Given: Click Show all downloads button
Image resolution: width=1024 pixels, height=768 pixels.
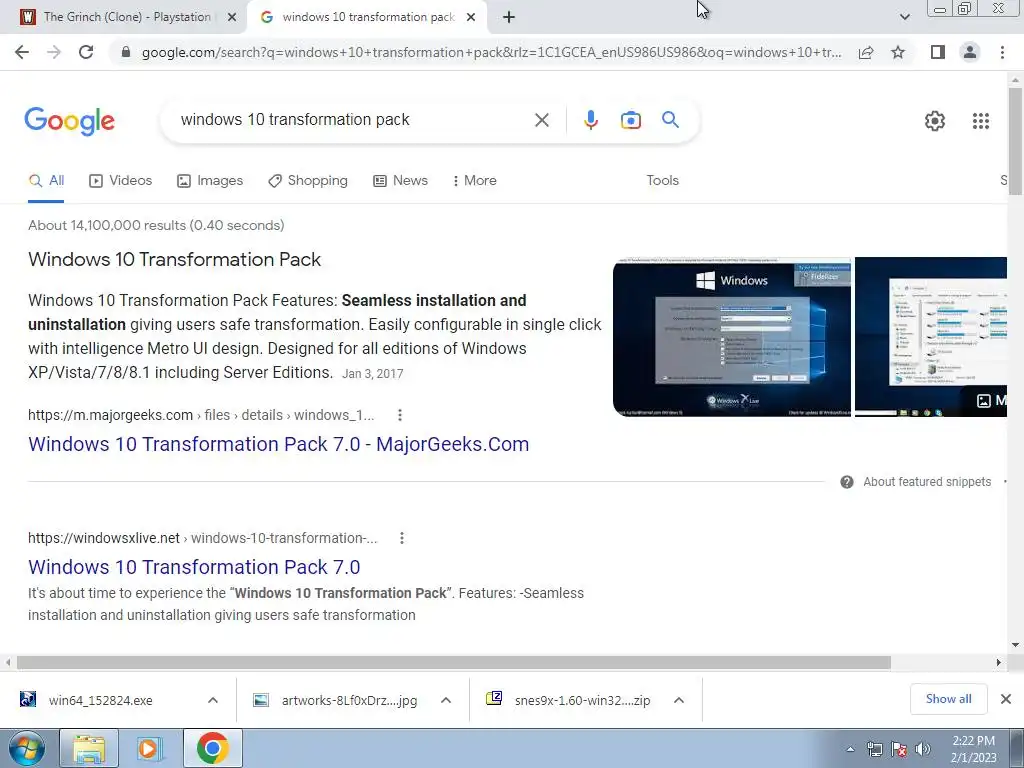Looking at the screenshot, I should click(x=948, y=699).
